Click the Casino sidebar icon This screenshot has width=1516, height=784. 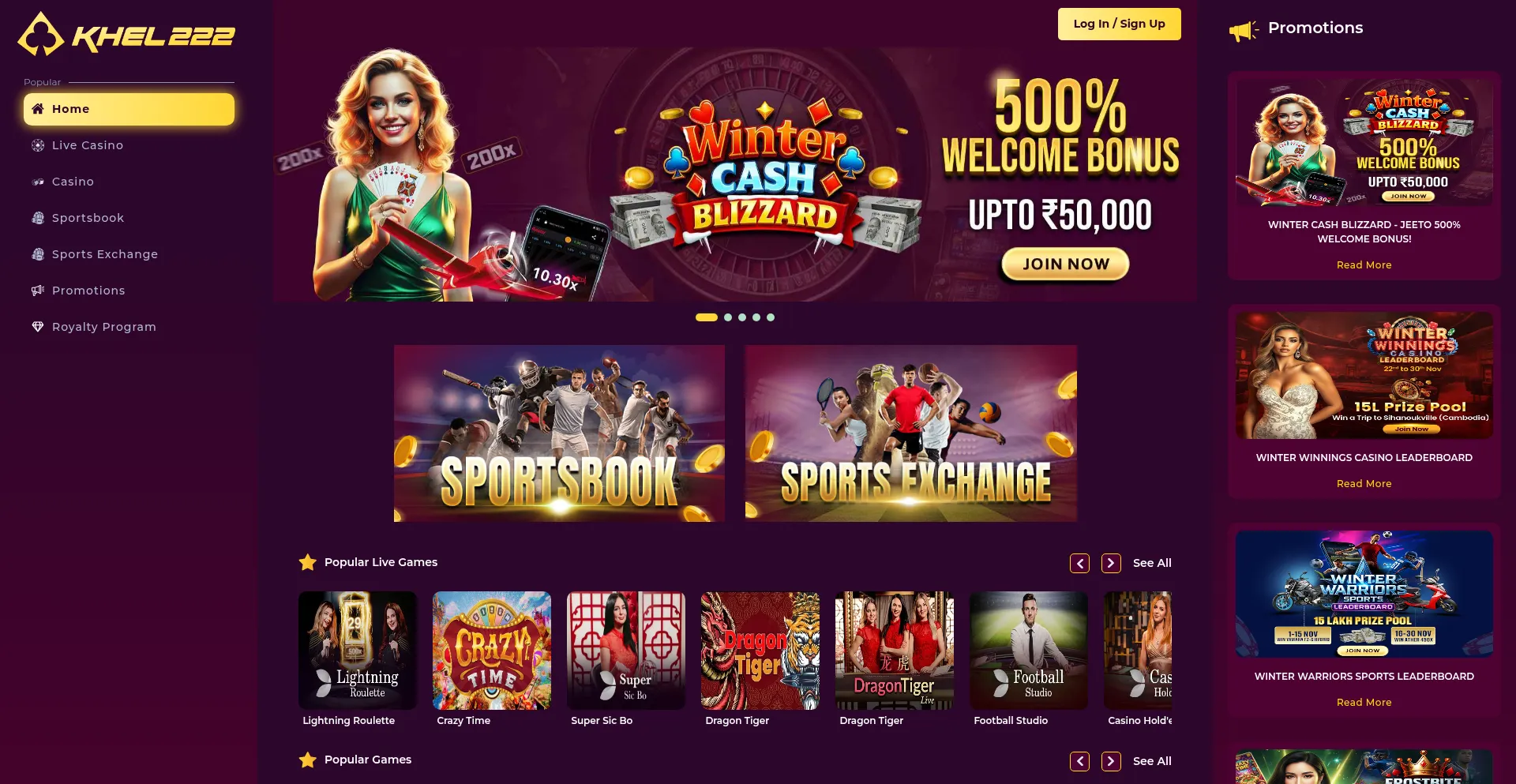click(38, 182)
